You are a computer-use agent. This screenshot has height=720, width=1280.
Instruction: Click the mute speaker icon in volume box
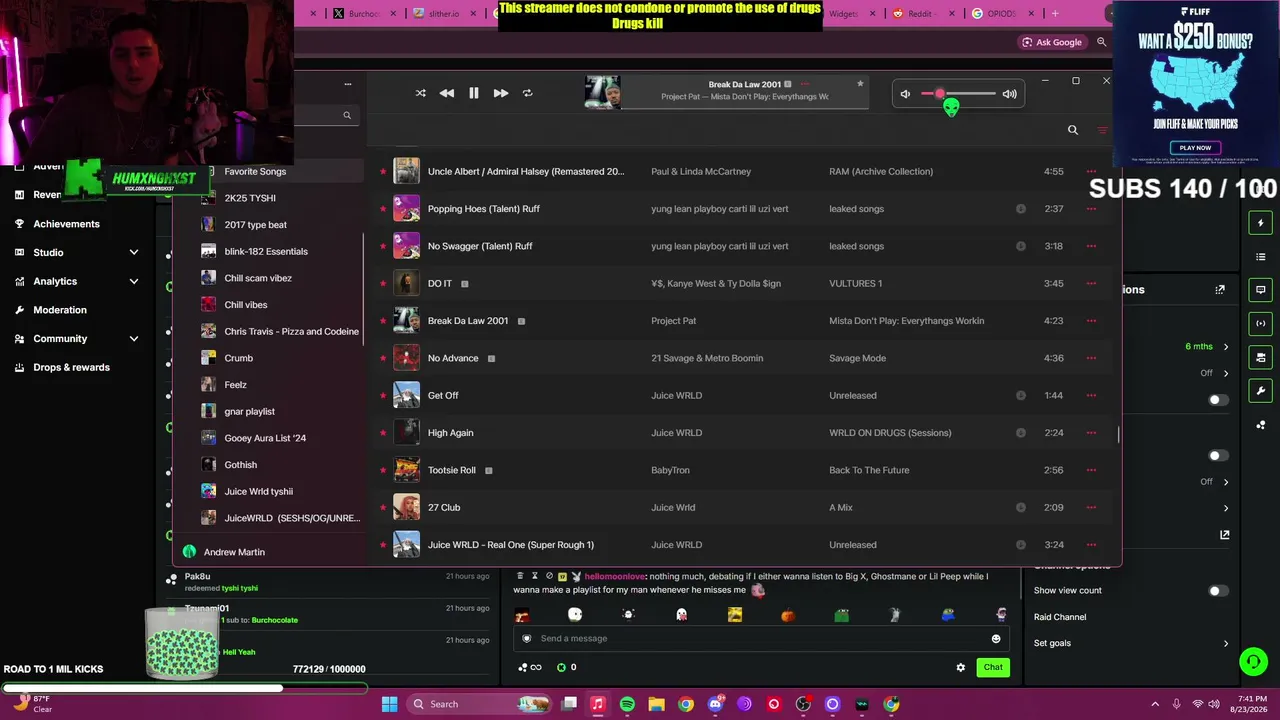click(x=905, y=94)
